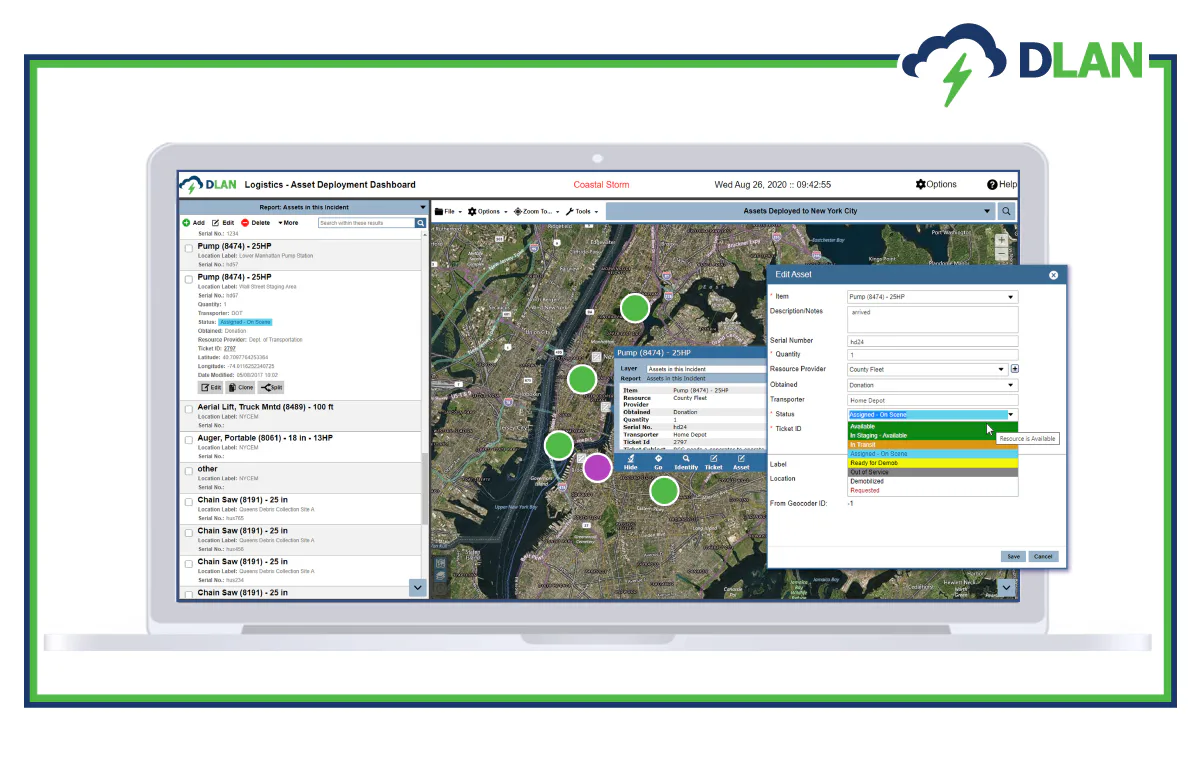Choose the yellow Ready for Demob status option

pos(932,463)
